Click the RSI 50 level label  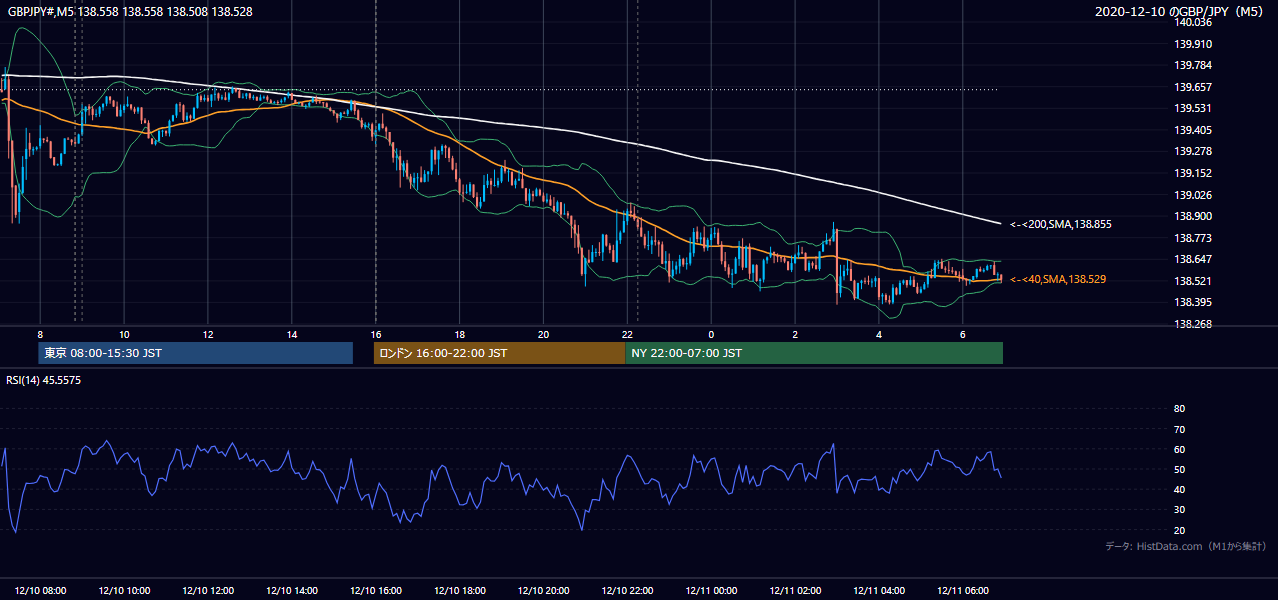click(1179, 469)
